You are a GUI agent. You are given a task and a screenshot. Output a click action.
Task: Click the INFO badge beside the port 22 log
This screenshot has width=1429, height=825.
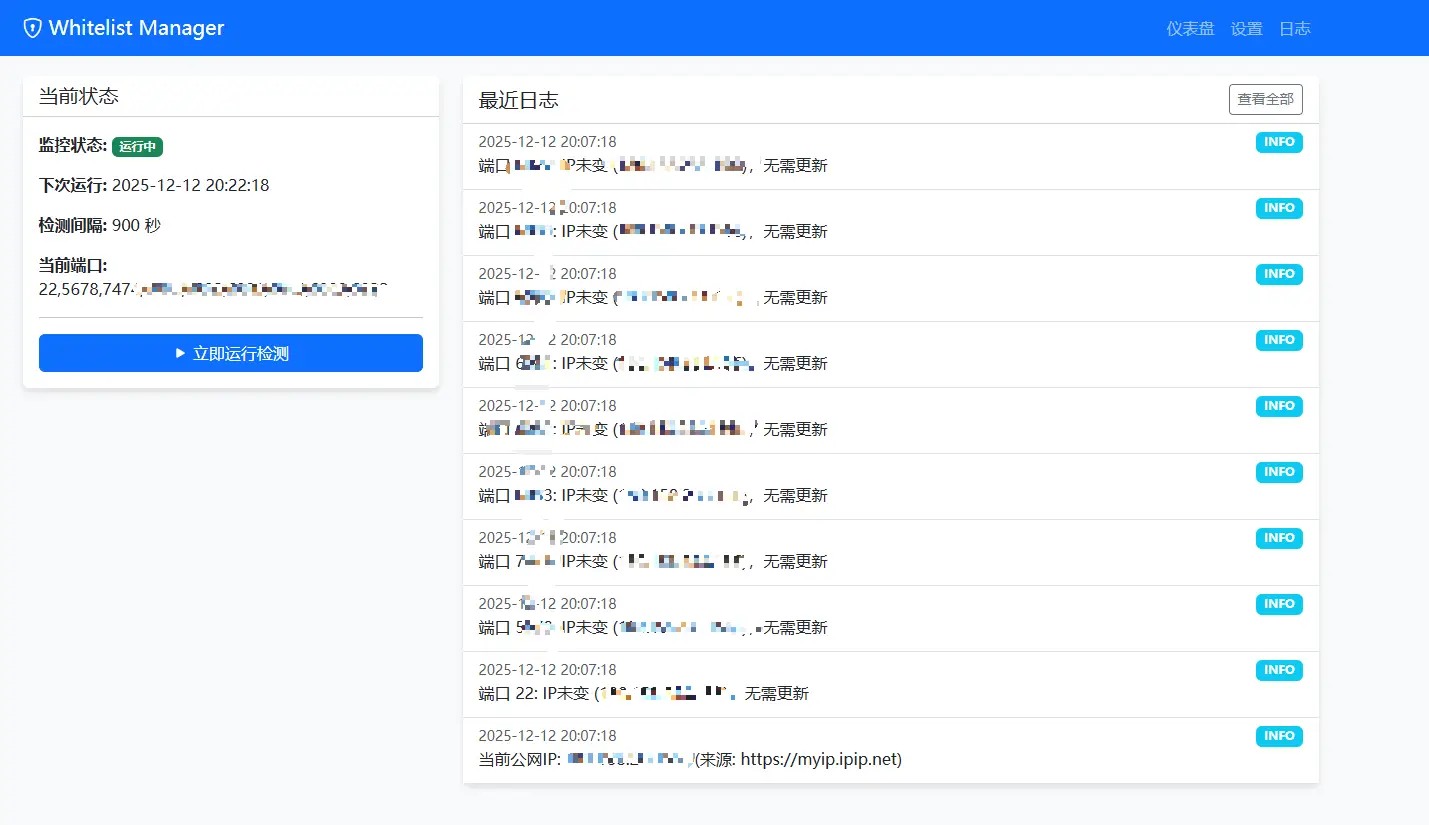tap(1279, 670)
